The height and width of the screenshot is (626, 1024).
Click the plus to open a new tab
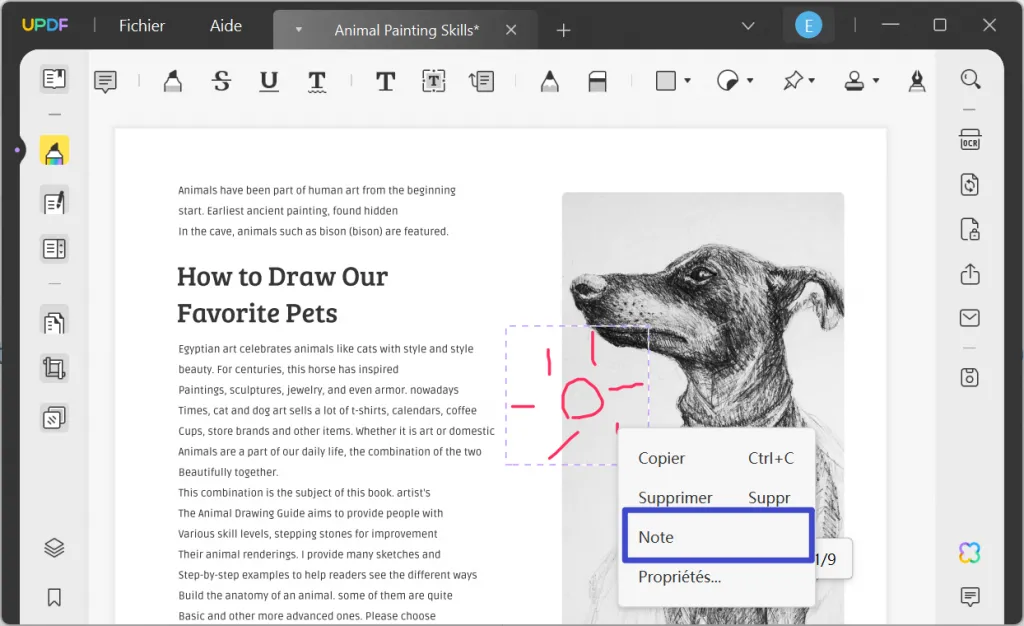tap(563, 30)
